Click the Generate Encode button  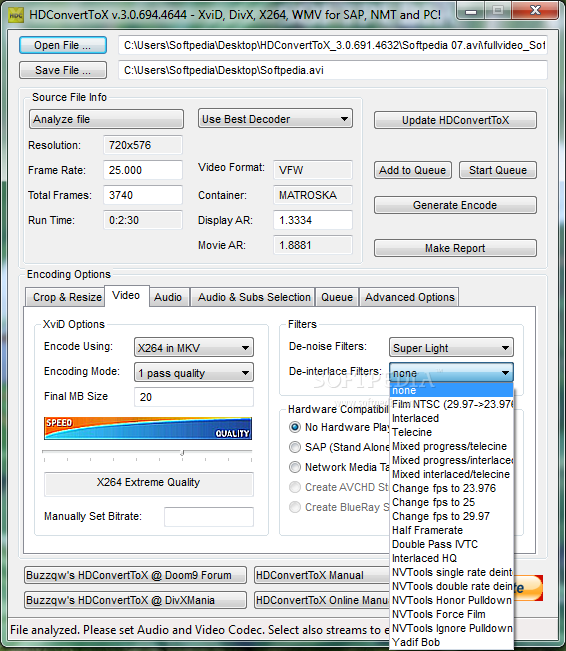tap(455, 205)
